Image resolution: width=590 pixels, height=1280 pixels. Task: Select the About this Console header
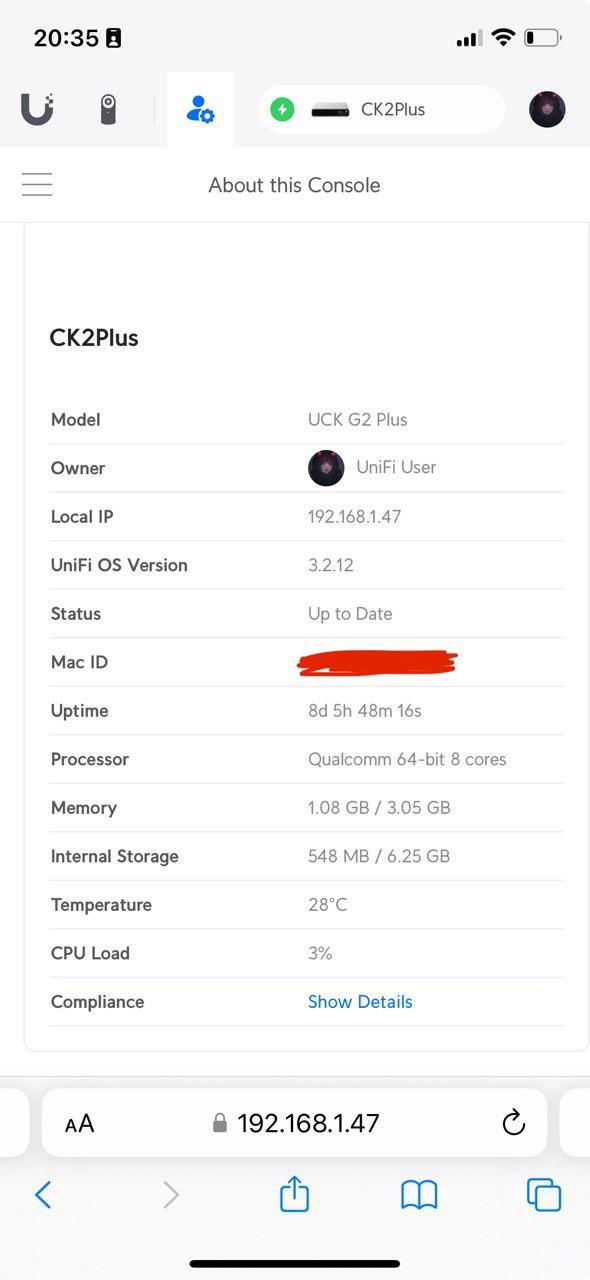coord(294,185)
